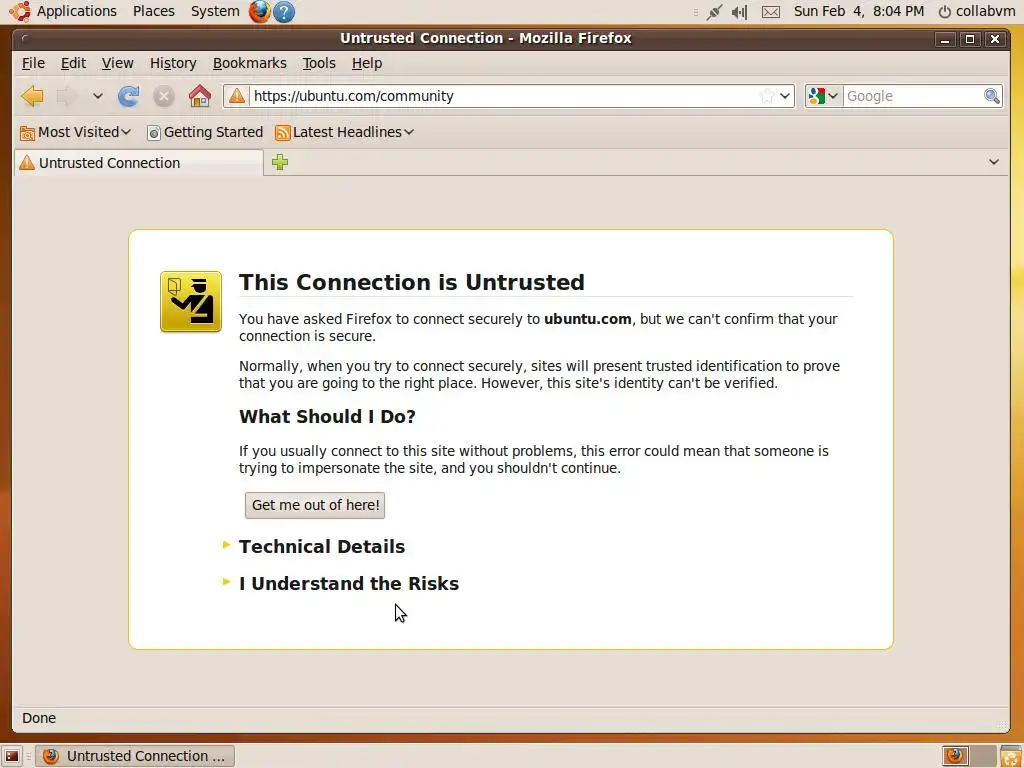This screenshot has height=768, width=1024.
Task: Open the list all tabs dropdown
Action: tap(993, 162)
